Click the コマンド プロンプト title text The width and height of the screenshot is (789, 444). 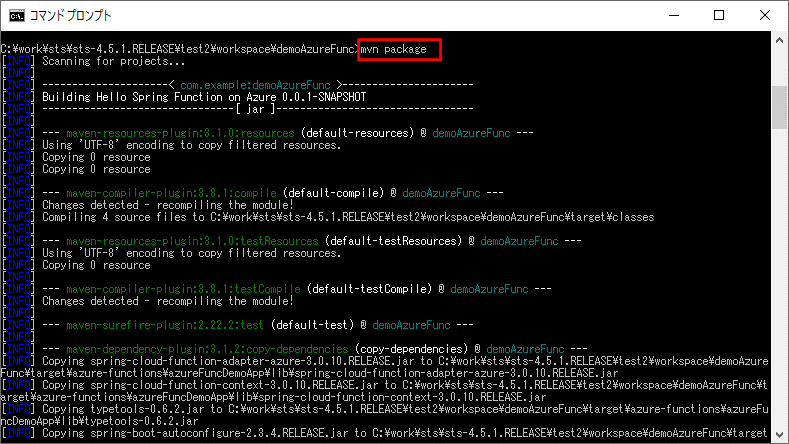pos(72,16)
